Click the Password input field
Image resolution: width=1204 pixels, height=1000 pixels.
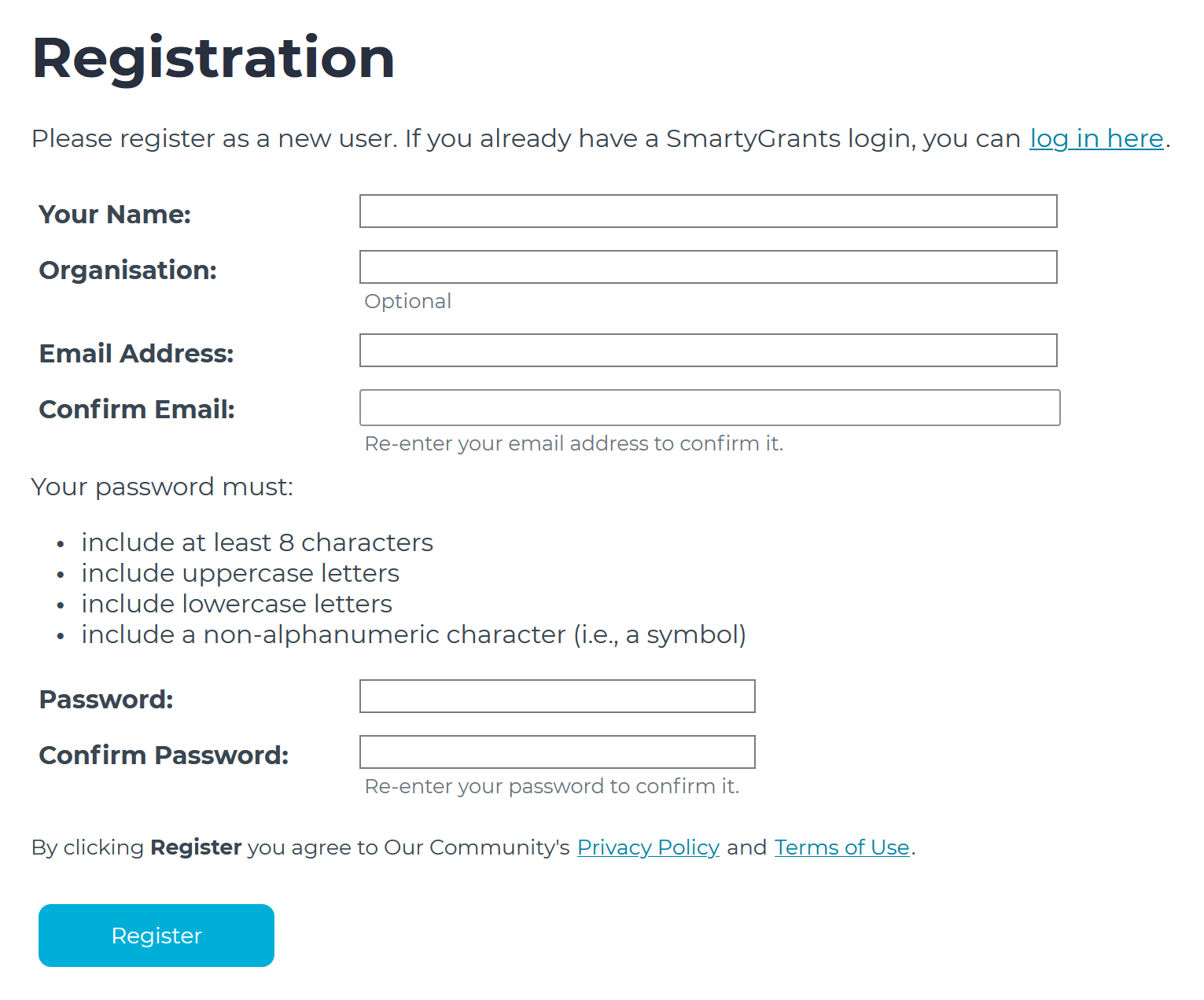[x=557, y=696]
